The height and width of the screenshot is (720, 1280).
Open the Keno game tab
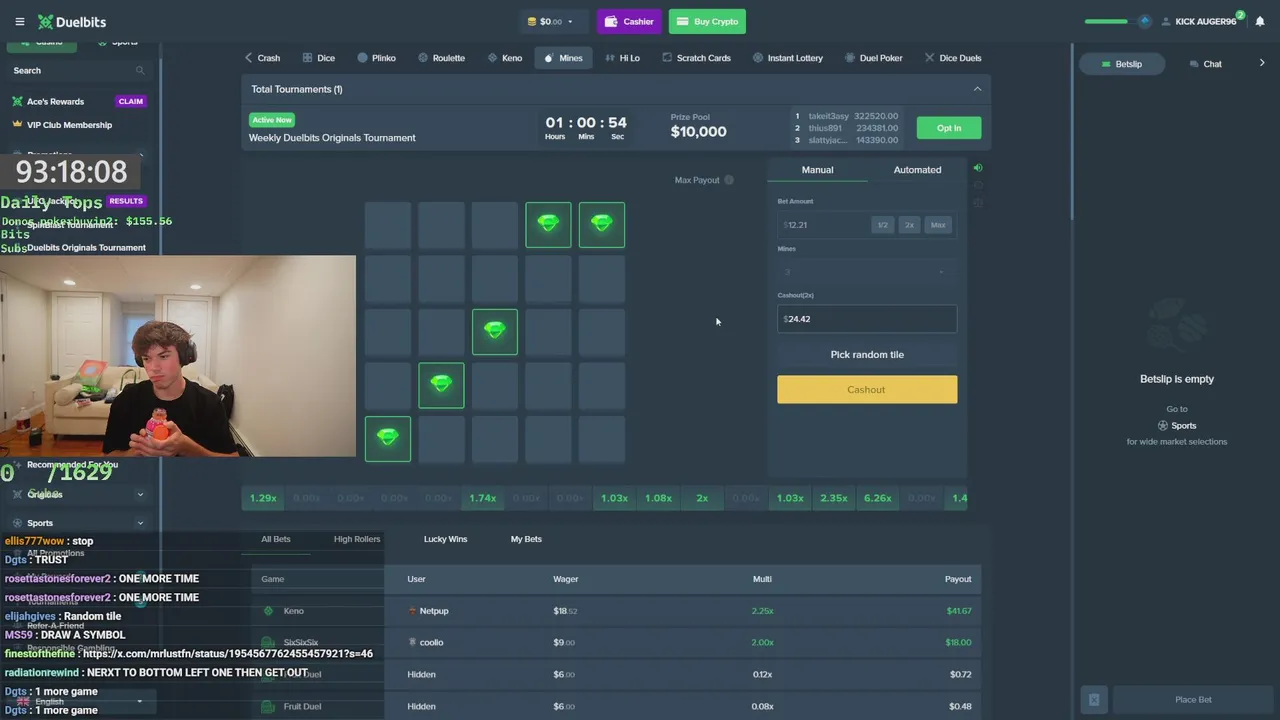pos(505,58)
